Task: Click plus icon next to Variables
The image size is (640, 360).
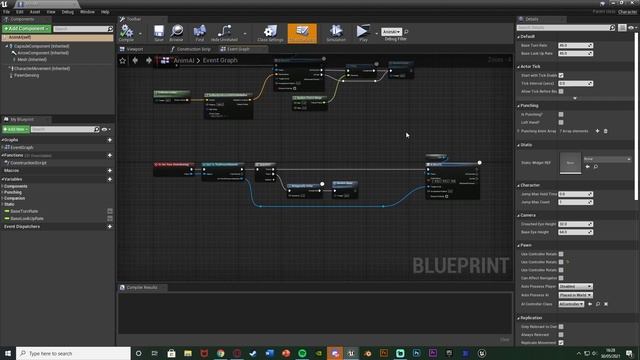Action: coord(109,179)
